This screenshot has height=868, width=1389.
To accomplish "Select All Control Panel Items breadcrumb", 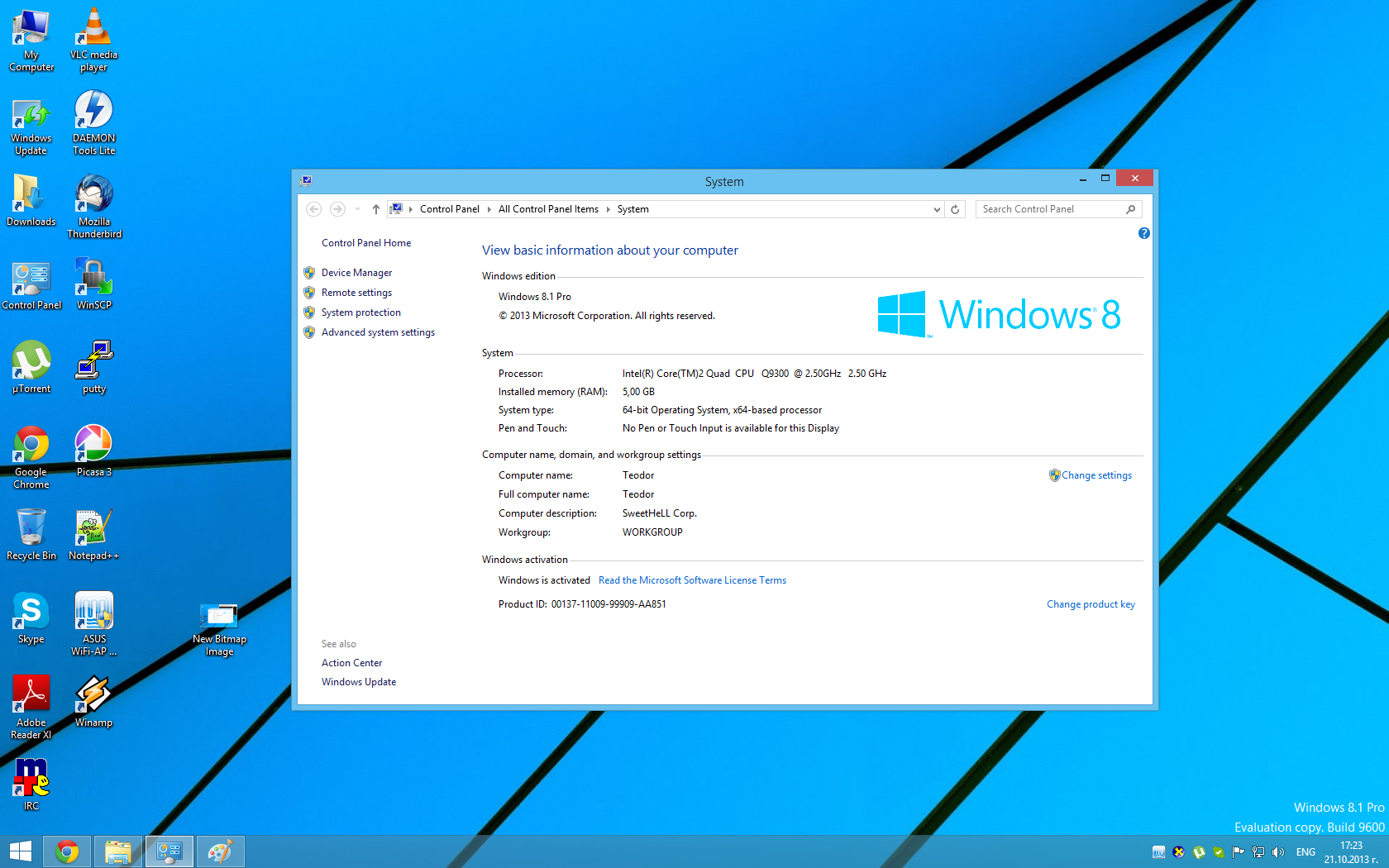I will pyautogui.click(x=548, y=209).
